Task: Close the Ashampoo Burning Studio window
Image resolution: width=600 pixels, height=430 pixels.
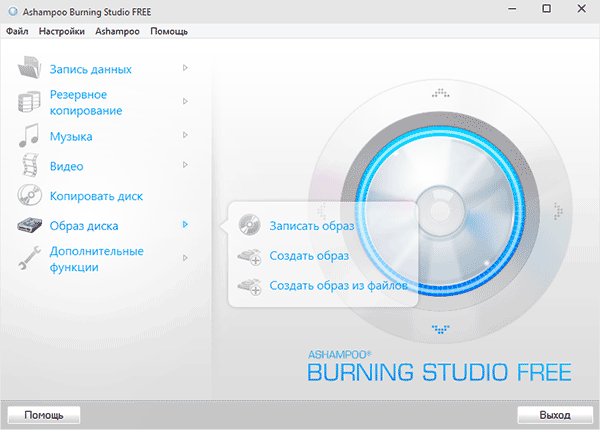Action: (581, 9)
